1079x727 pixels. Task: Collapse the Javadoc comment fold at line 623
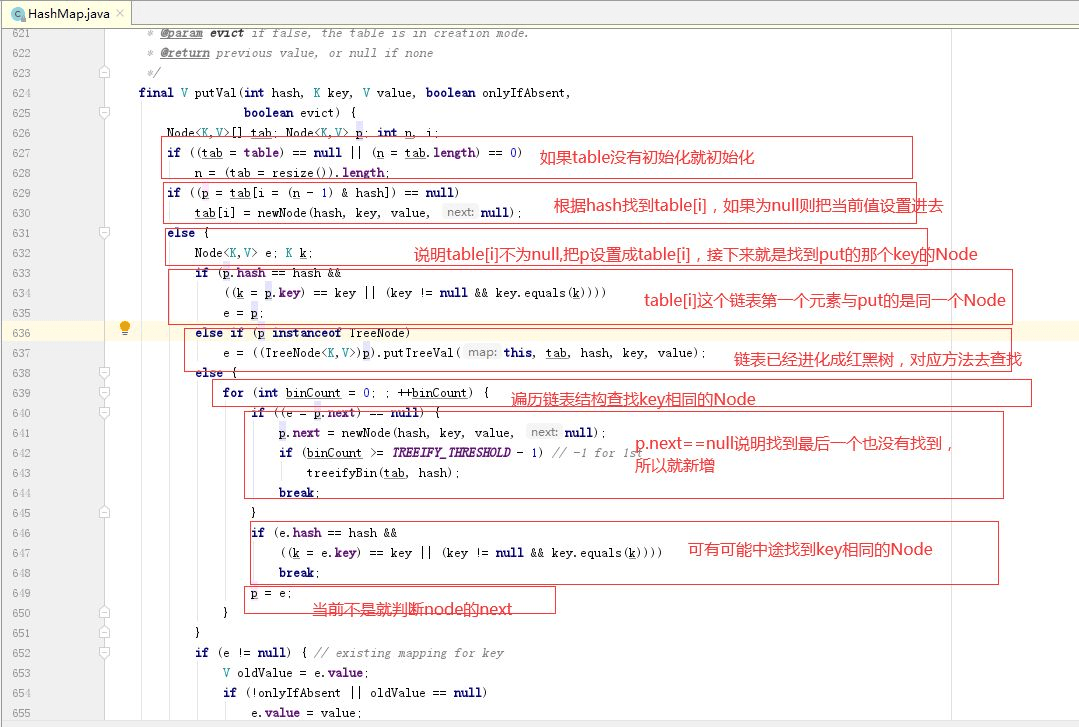104,73
